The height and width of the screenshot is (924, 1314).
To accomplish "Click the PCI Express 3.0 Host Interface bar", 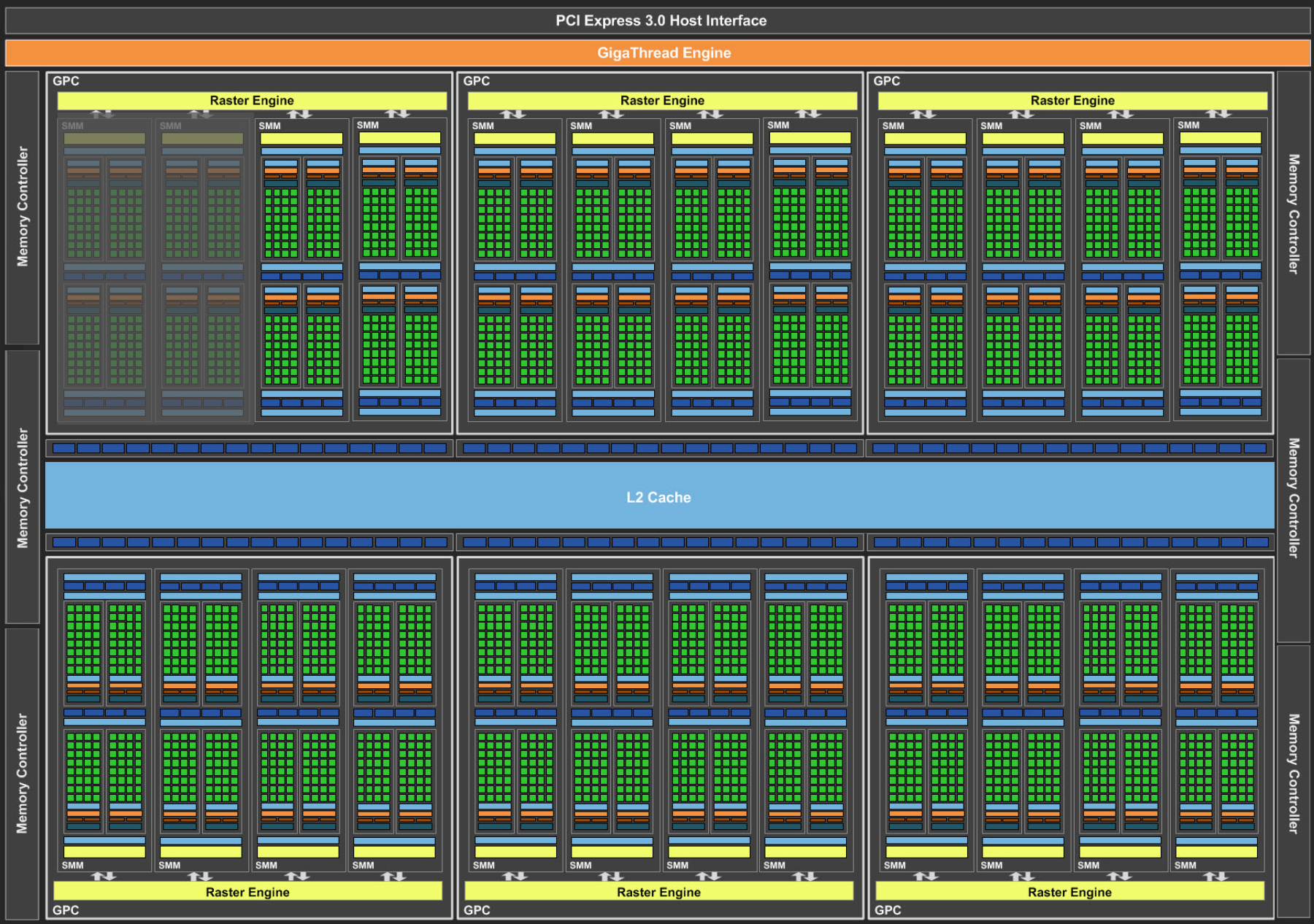I will (x=660, y=20).
